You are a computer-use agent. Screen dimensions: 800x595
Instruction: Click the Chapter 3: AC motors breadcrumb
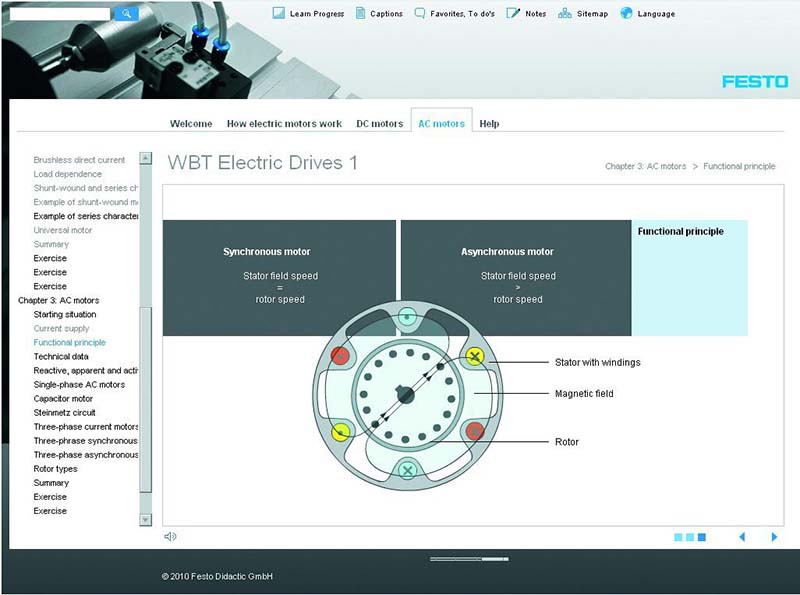click(x=645, y=166)
